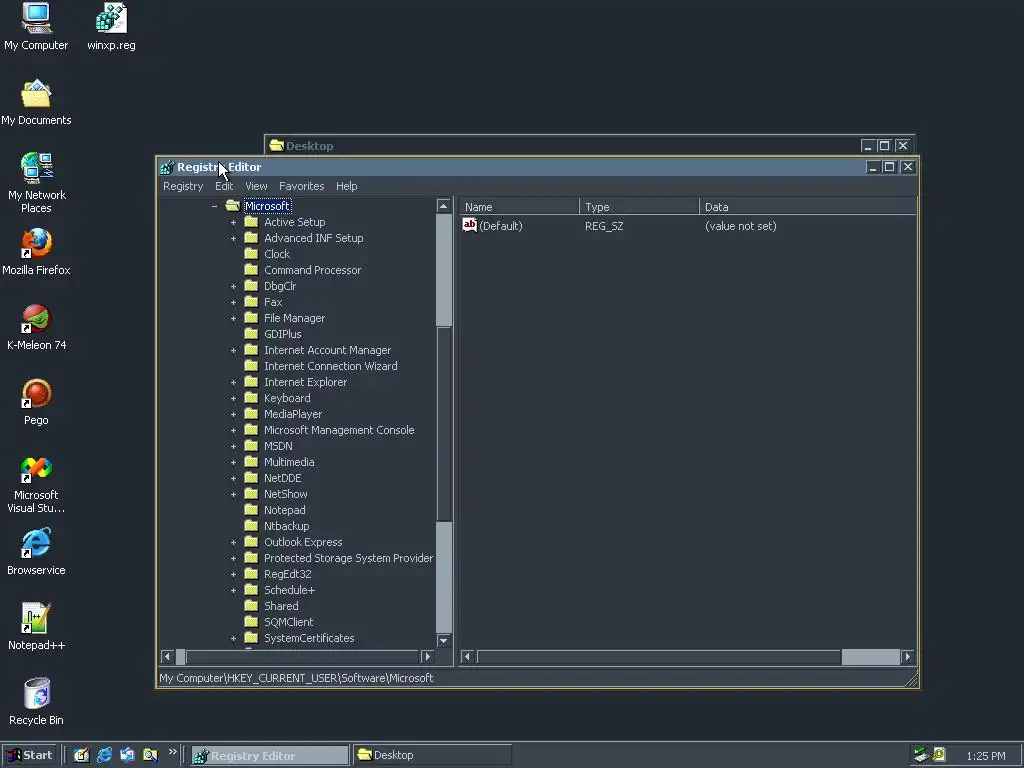Click the values pane scroll left arrow

467,656
